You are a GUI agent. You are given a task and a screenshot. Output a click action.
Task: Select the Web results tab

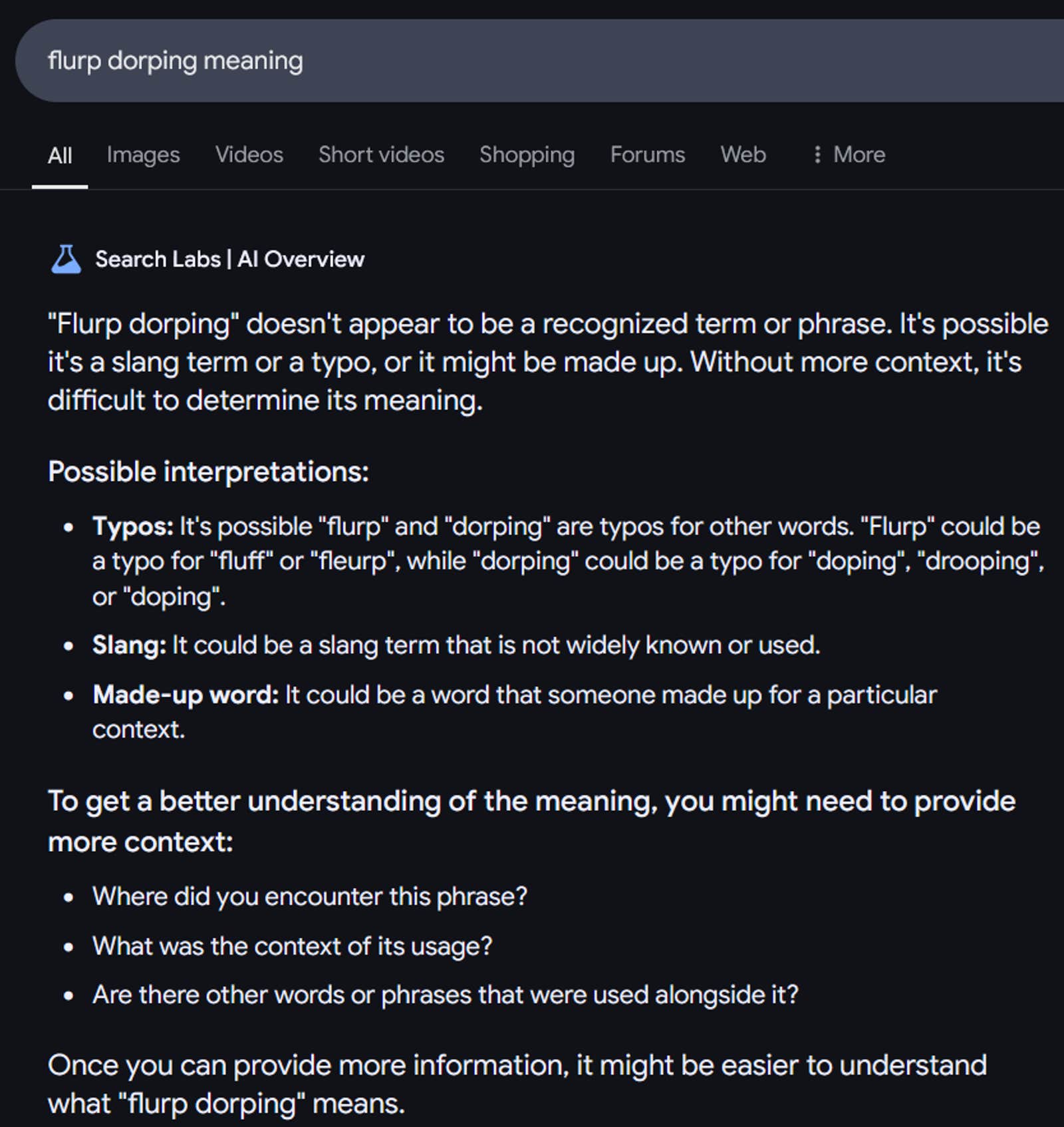click(x=743, y=155)
